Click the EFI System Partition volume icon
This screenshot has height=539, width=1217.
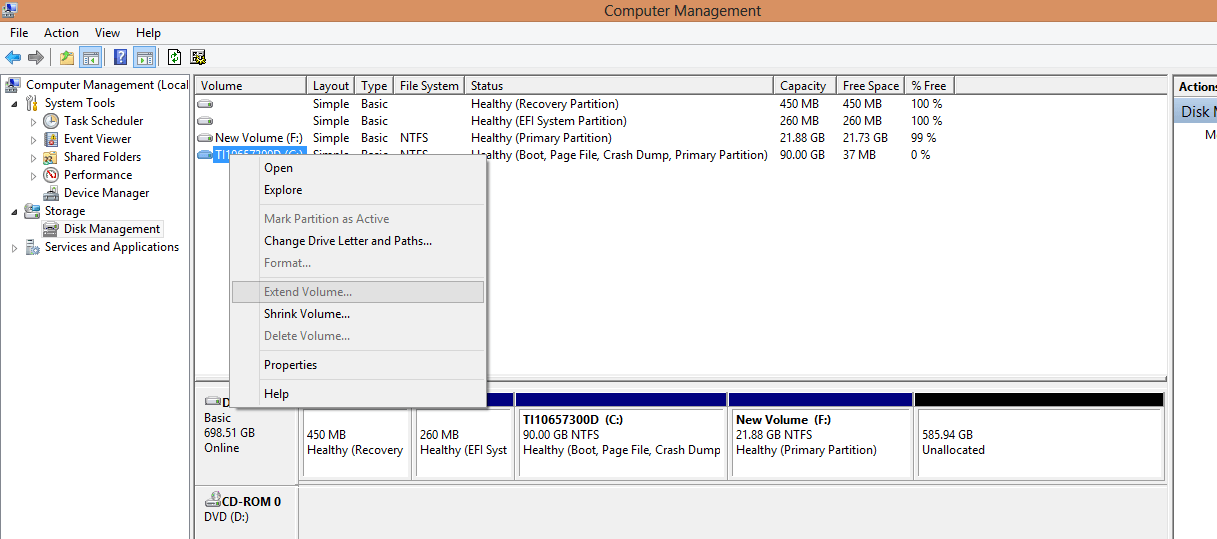205,121
